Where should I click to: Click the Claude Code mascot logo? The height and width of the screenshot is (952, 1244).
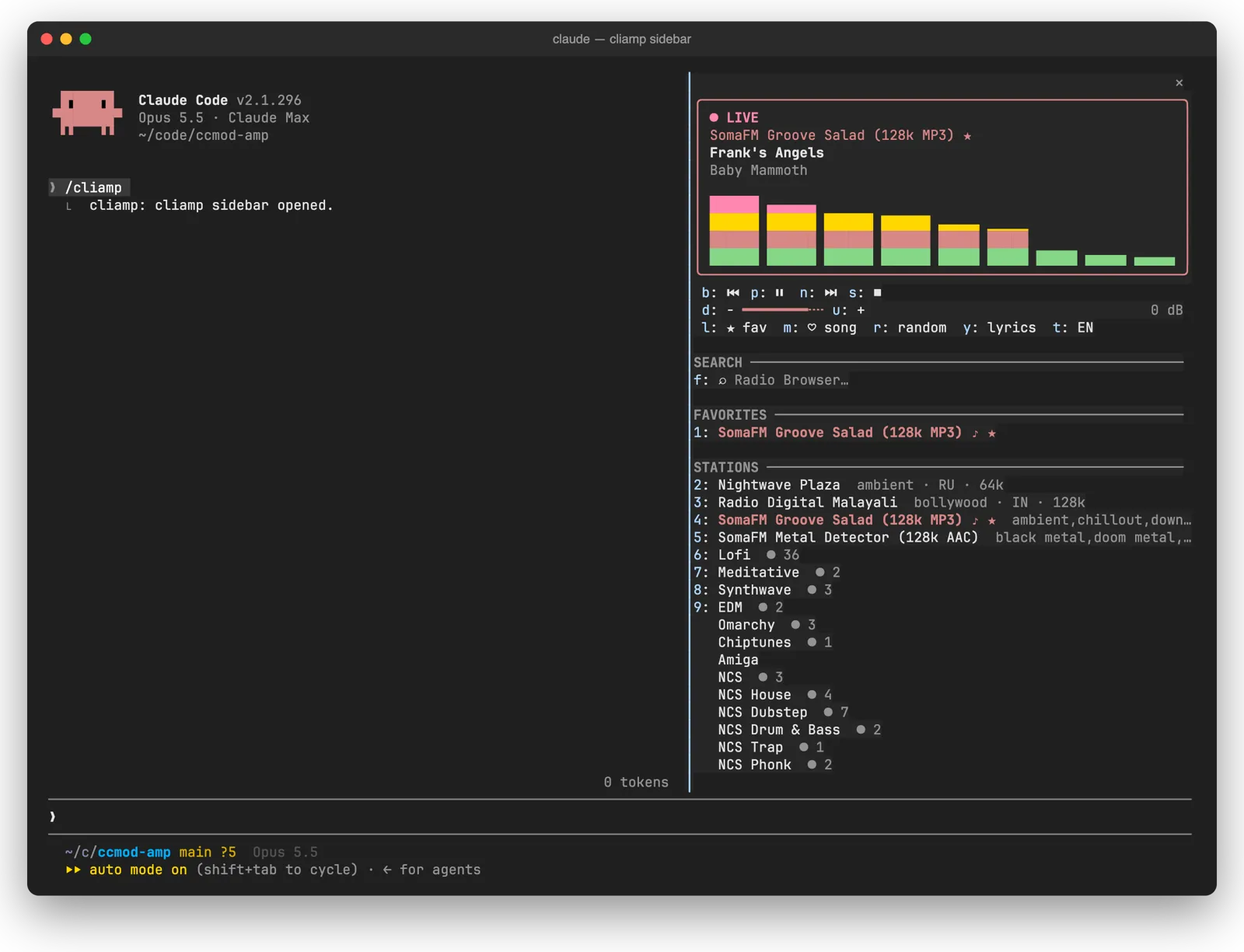coord(87,113)
